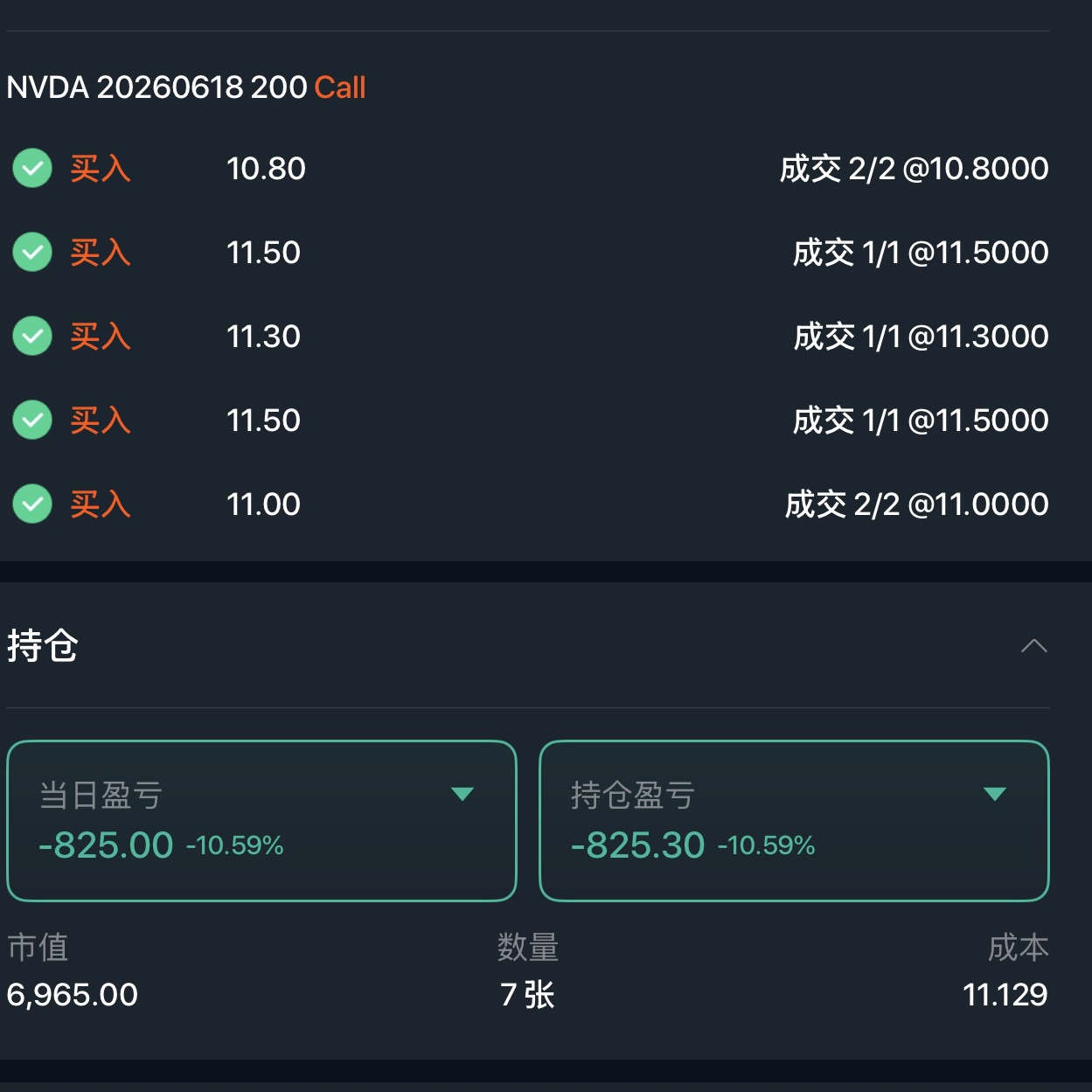The image size is (1092, 1092).
Task: Tap the 买入 label on the 11.00 order
Action: pyautogui.click(x=101, y=504)
